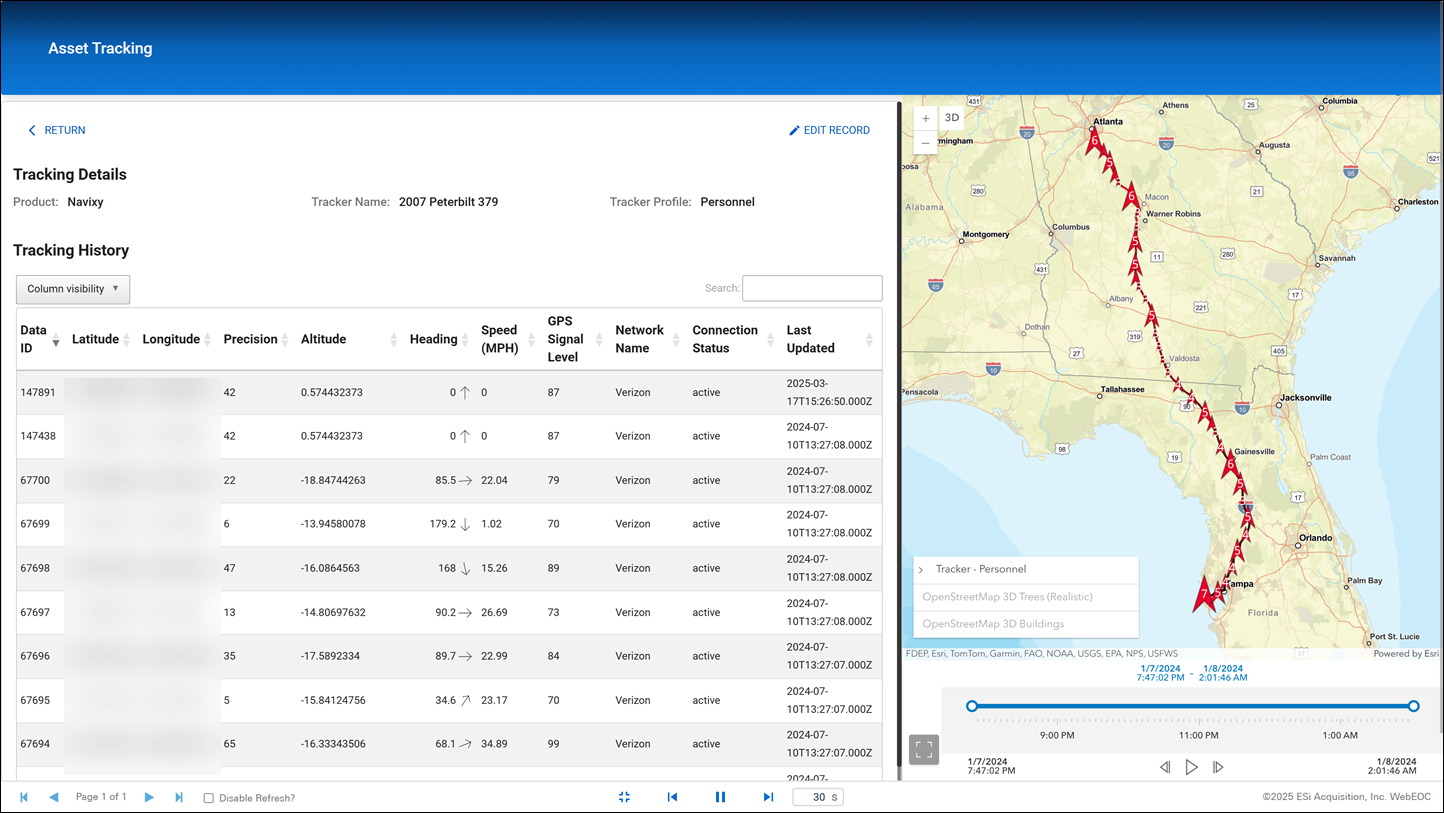Open fullscreen view with the gray expand icon

tap(923, 749)
